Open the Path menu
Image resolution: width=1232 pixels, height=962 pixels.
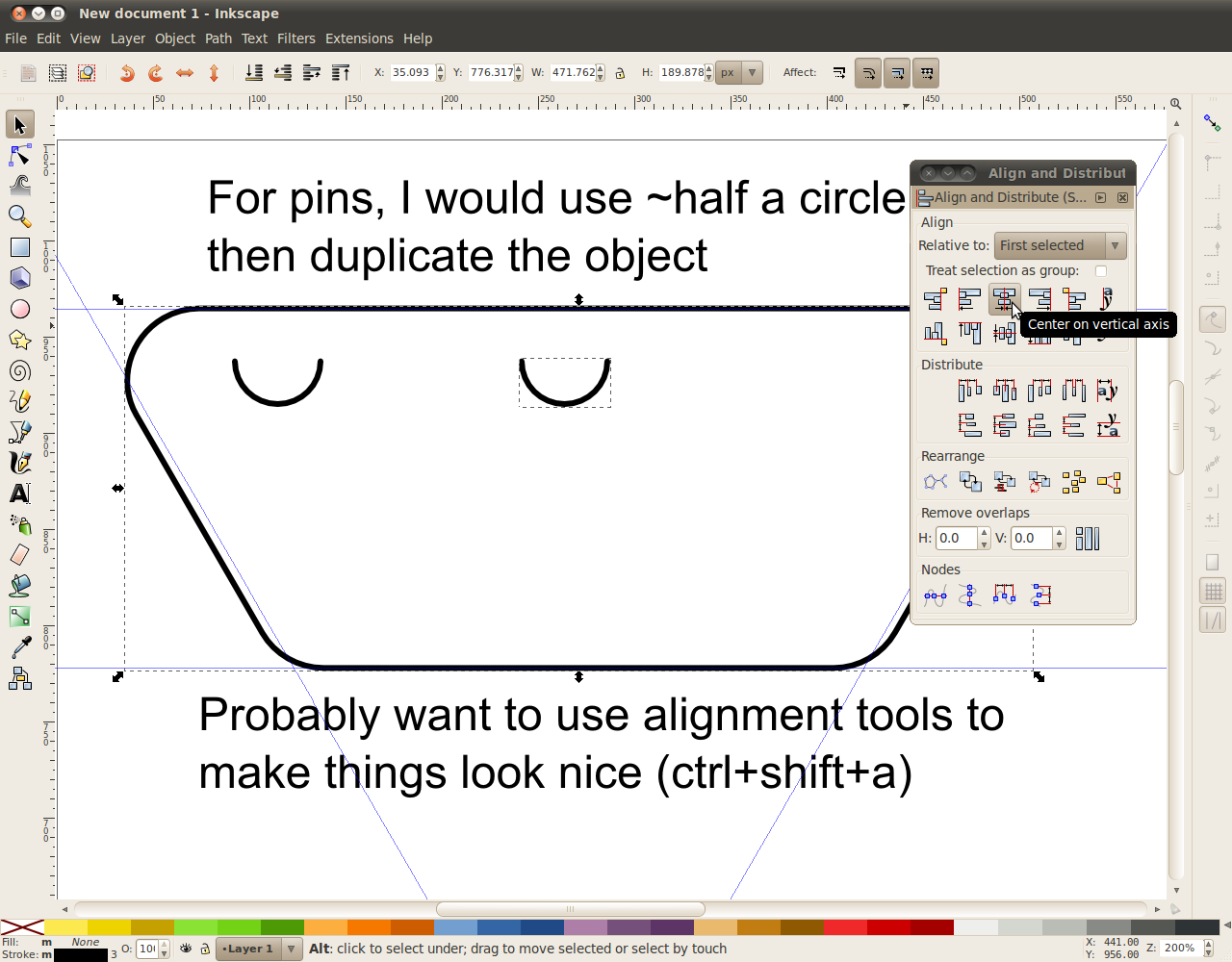(218, 38)
